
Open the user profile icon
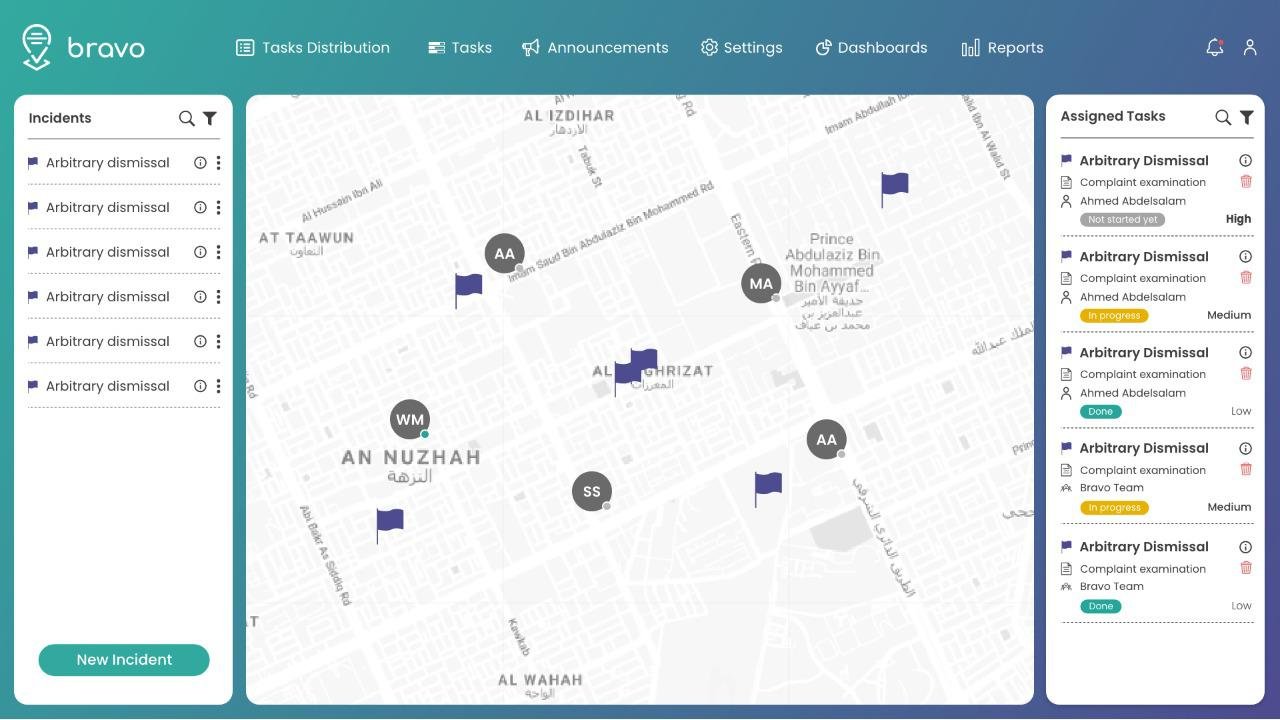(x=1249, y=48)
